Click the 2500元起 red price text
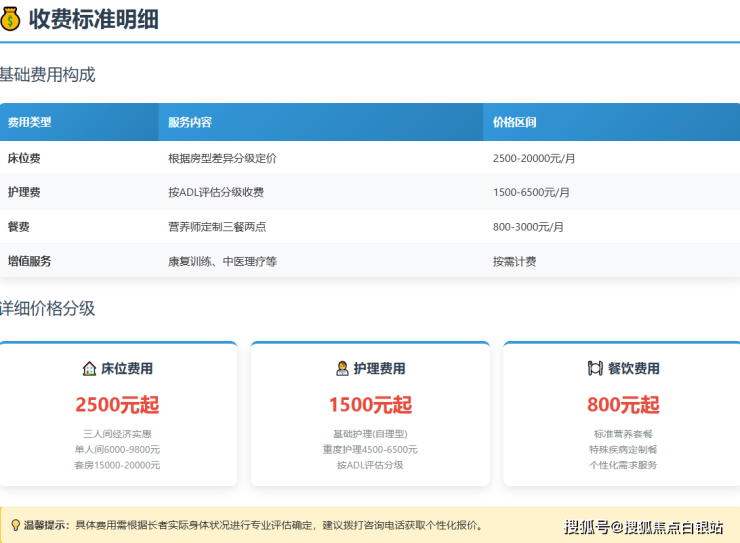 pyautogui.click(x=117, y=405)
